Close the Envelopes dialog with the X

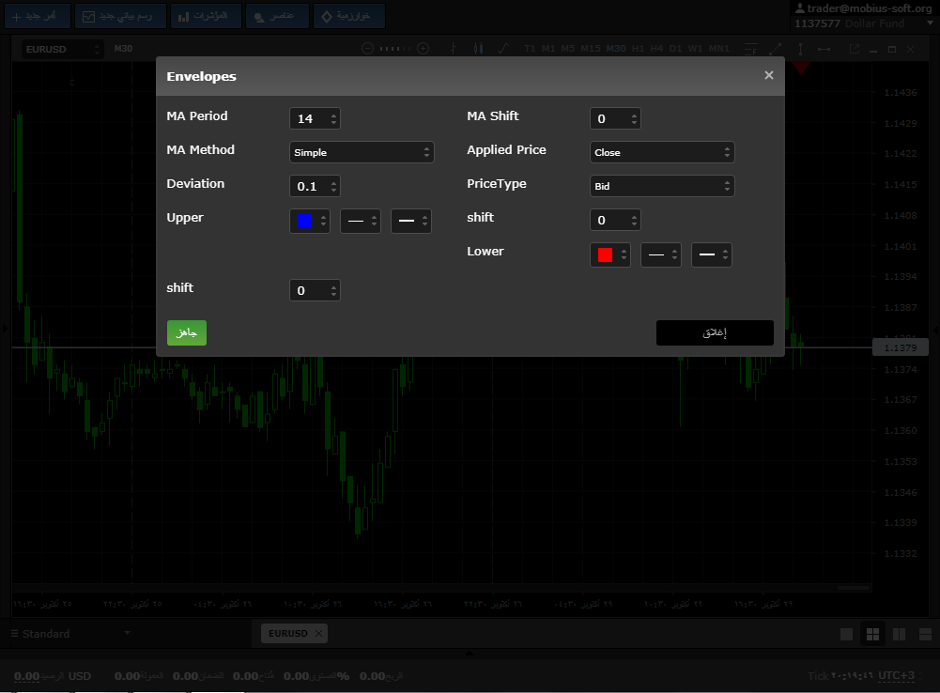769,75
